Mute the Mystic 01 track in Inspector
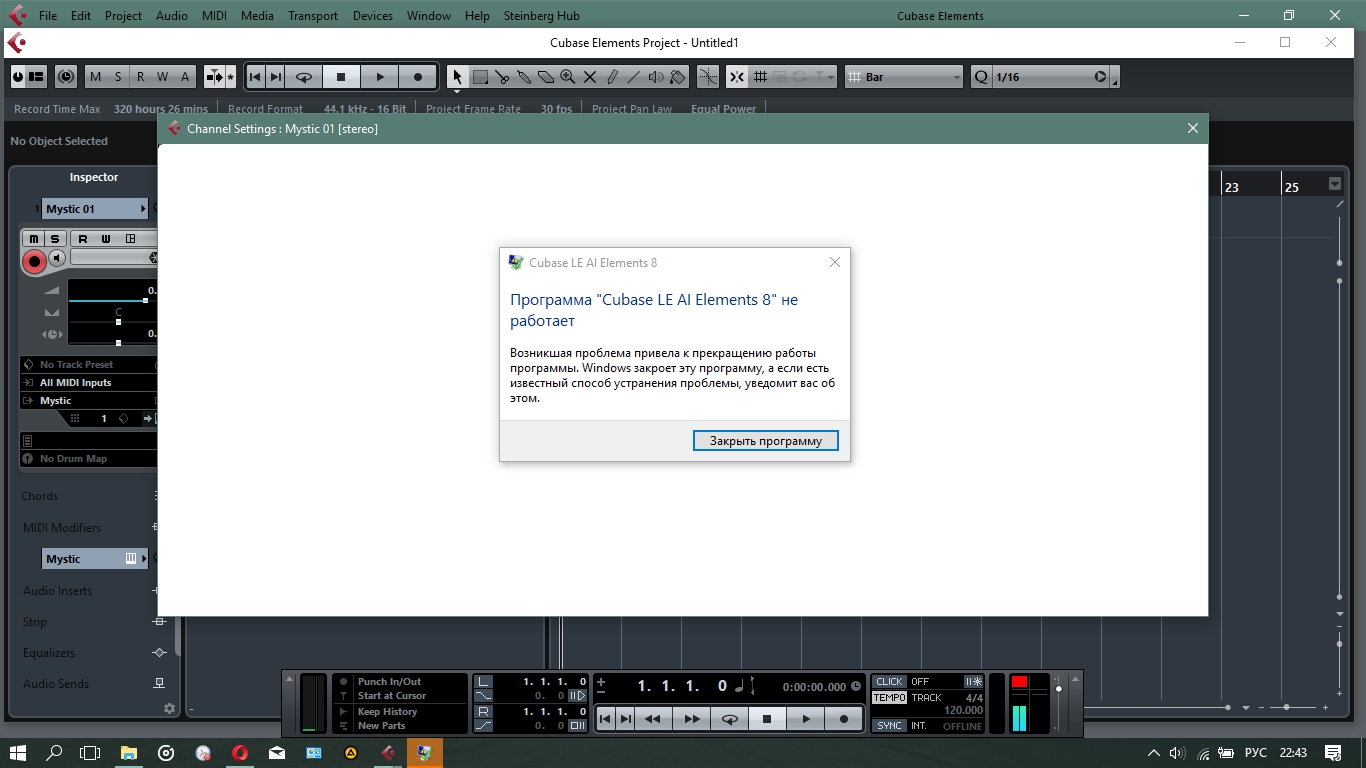 click(x=34, y=239)
